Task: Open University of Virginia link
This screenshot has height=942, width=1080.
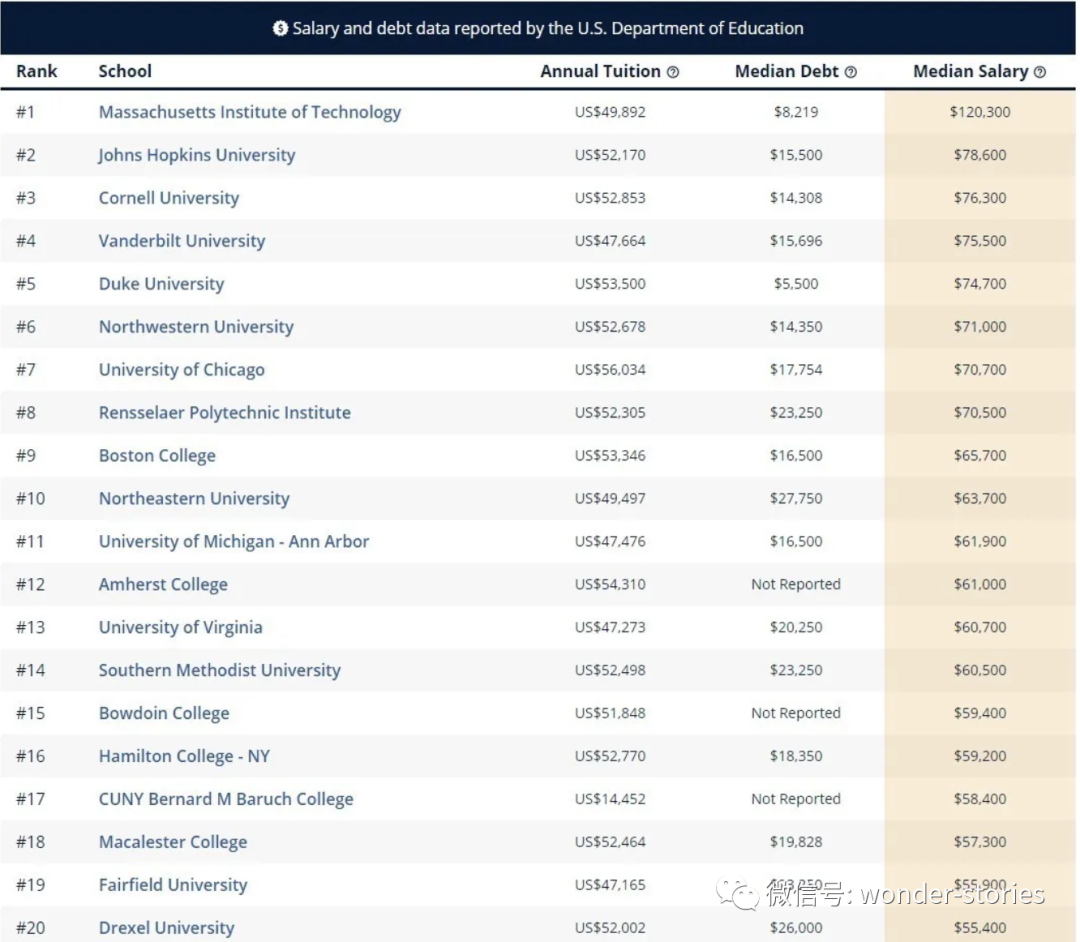Action: [180, 627]
